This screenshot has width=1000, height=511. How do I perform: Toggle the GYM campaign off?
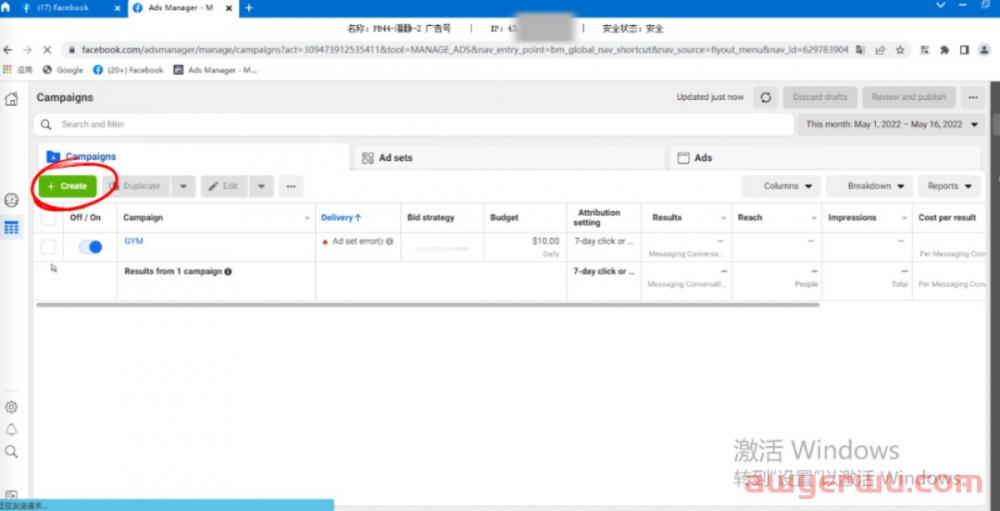pos(91,247)
